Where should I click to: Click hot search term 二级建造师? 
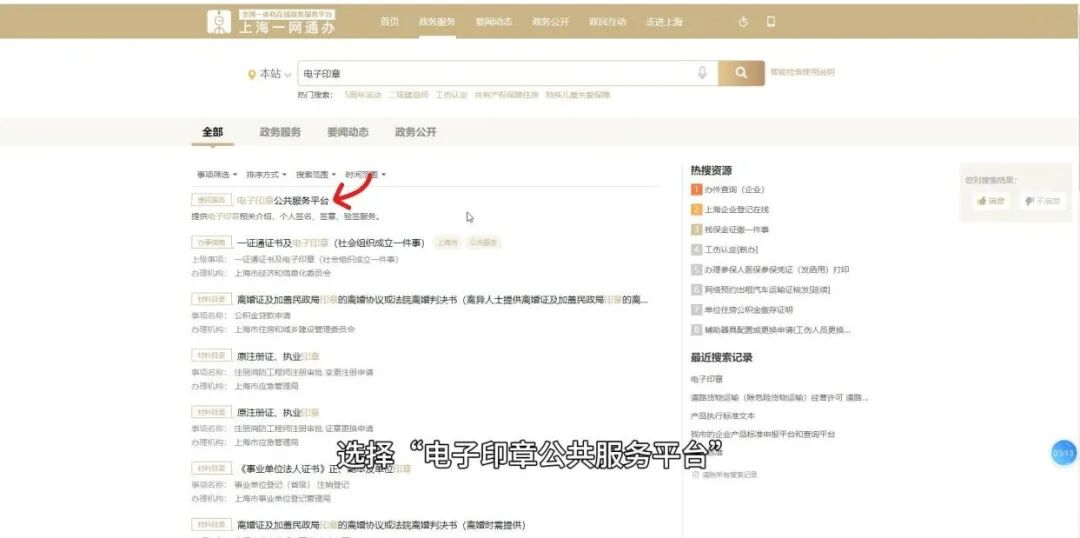[x=408, y=95]
